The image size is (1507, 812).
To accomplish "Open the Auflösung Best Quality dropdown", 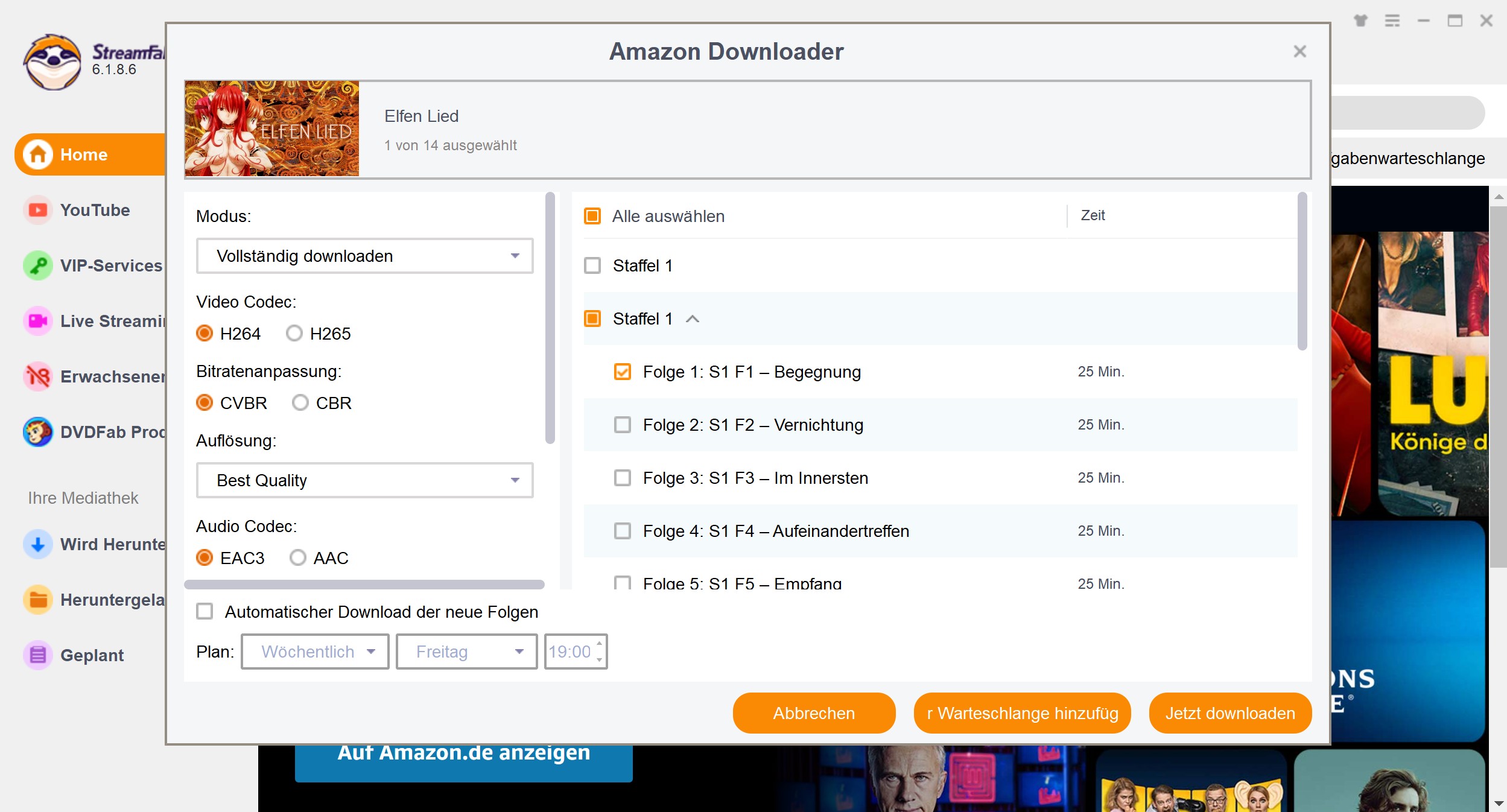I will coord(364,480).
